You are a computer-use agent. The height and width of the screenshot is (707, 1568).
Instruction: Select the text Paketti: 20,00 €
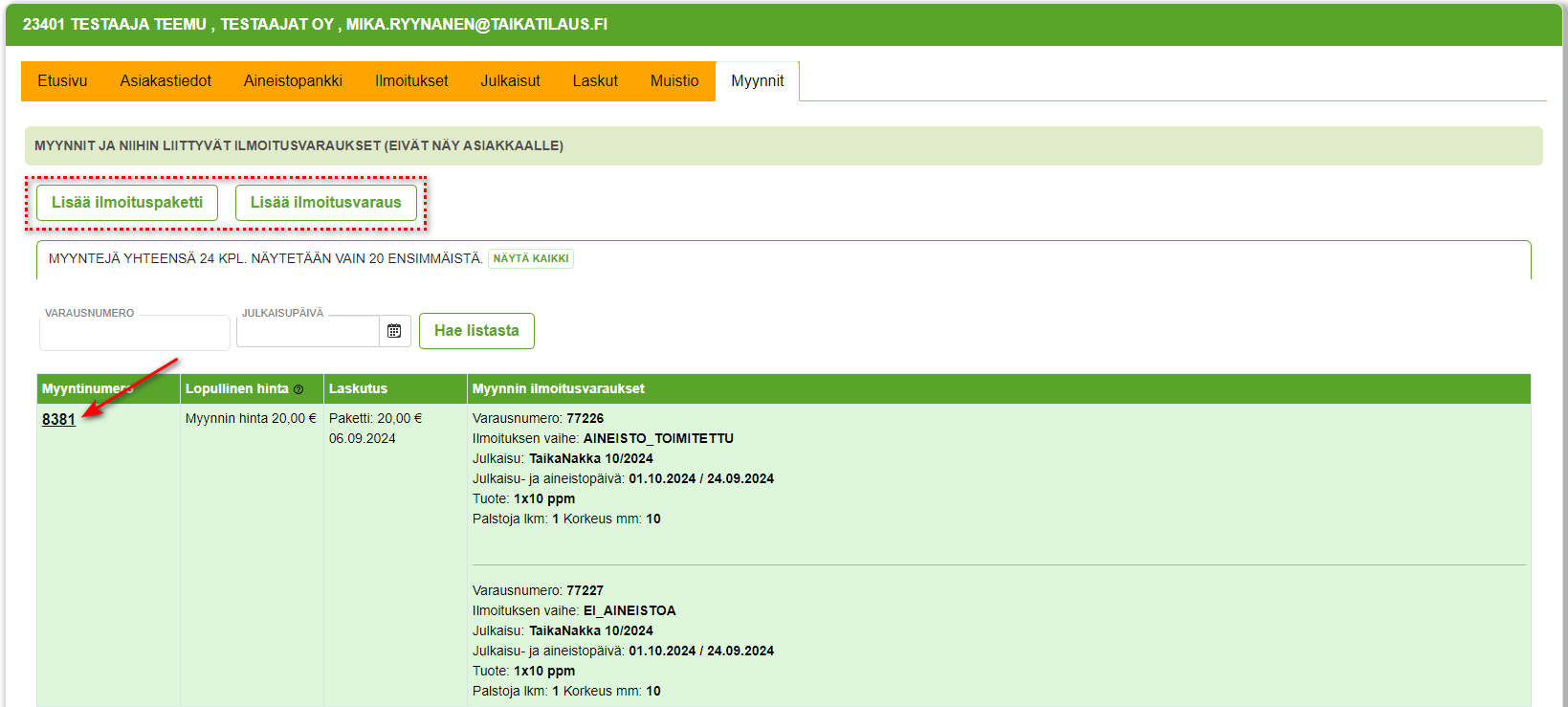click(x=375, y=418)
